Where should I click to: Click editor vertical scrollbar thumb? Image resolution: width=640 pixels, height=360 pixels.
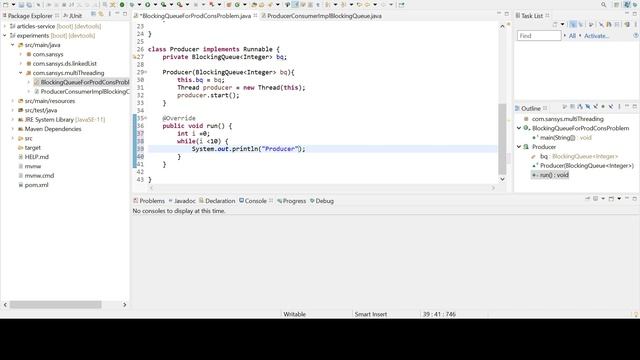(502, 139)
